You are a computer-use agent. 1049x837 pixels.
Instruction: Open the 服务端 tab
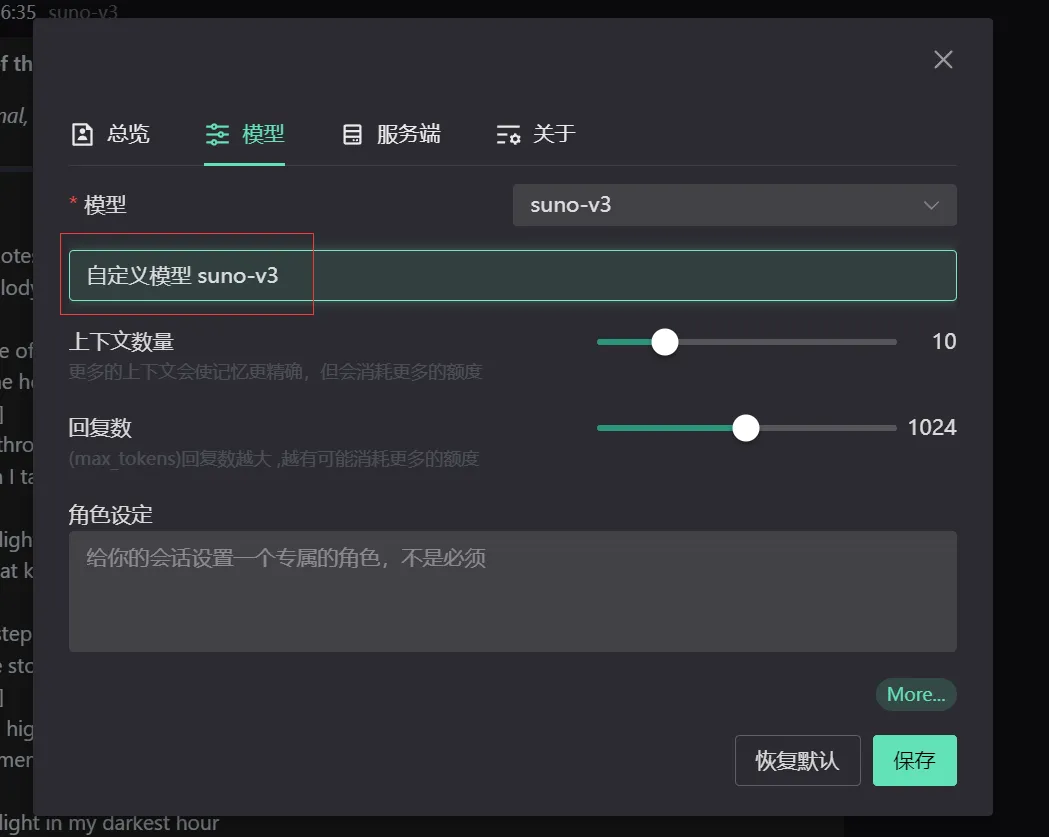point(408,134)
